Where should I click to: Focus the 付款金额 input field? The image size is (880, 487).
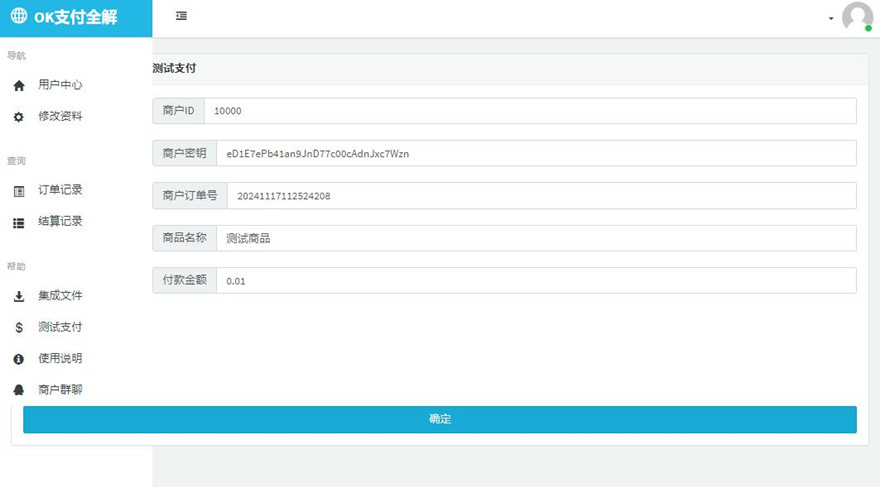click(537, 281)
